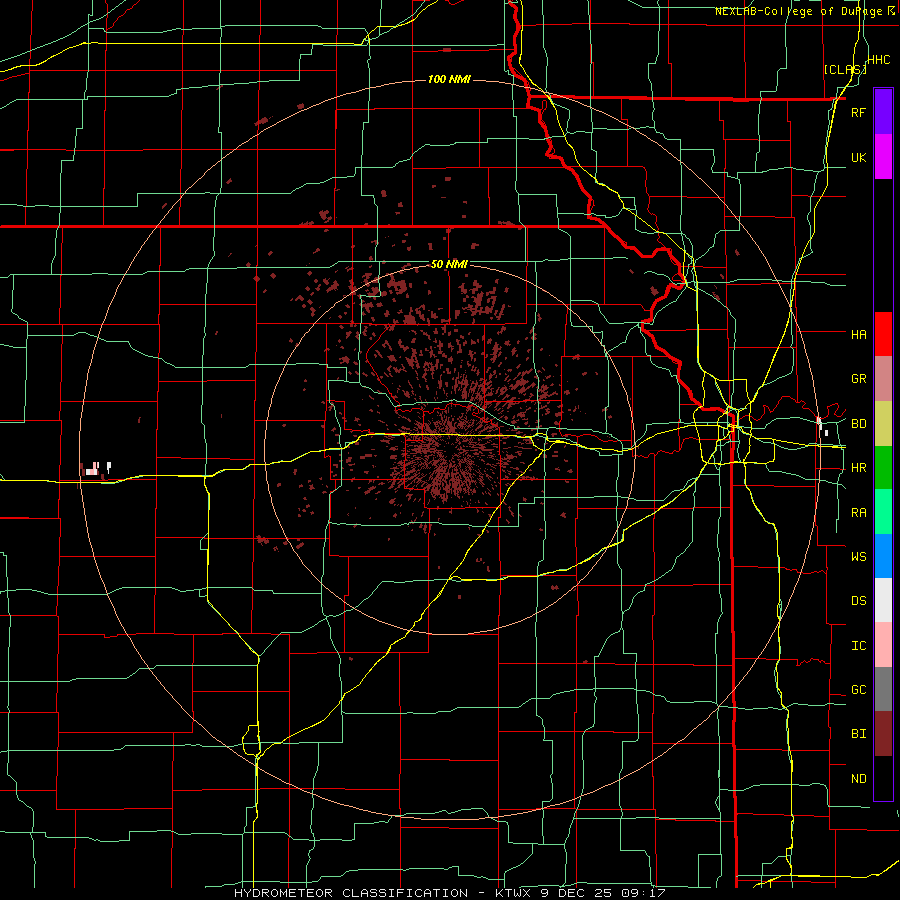Click the 50 NMI range ring label
Image resolution: width=900 pixels, height=900 pixels.
pyautogui.click(x=449, y=264)
